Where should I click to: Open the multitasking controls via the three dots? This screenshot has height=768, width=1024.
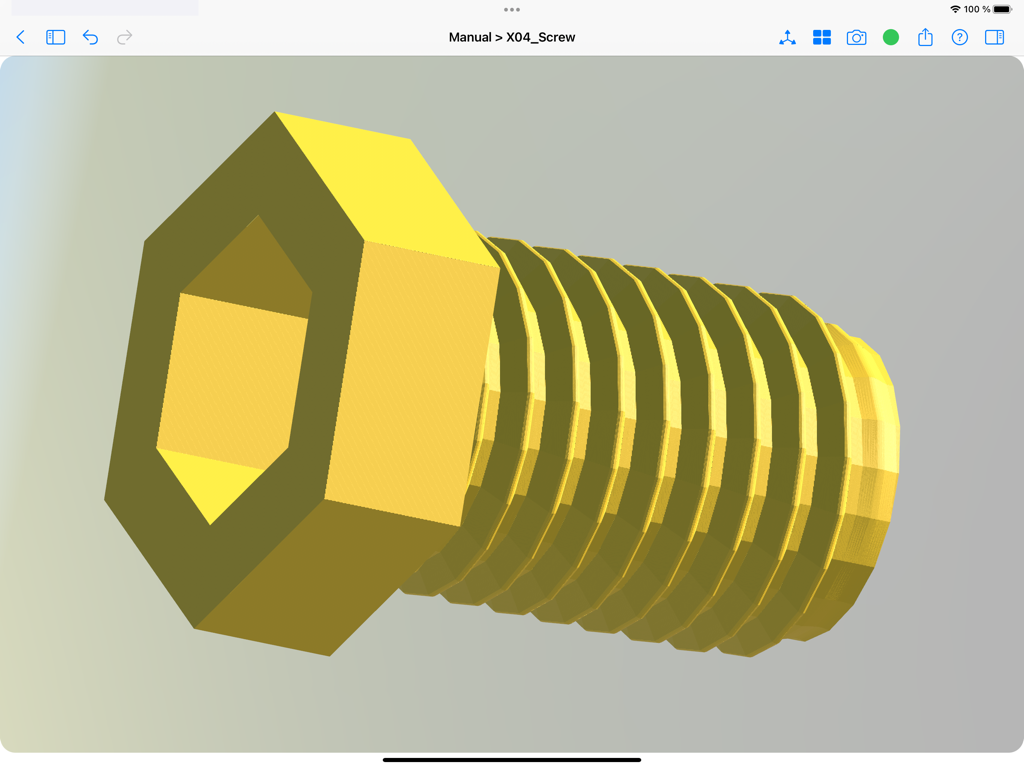click(512, 9)
